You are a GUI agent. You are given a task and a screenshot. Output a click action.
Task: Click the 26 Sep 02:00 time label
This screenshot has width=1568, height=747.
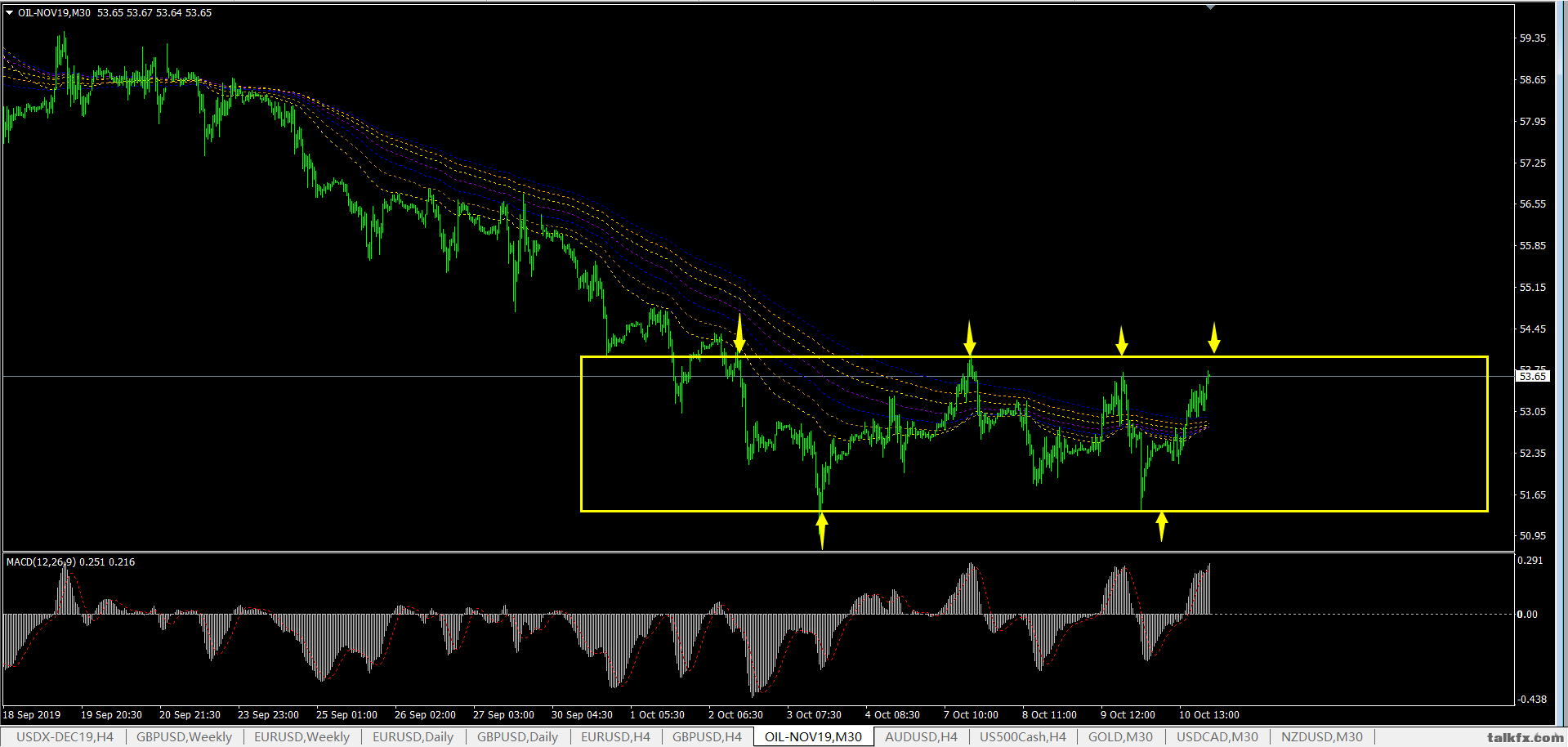tap(425, 715)
